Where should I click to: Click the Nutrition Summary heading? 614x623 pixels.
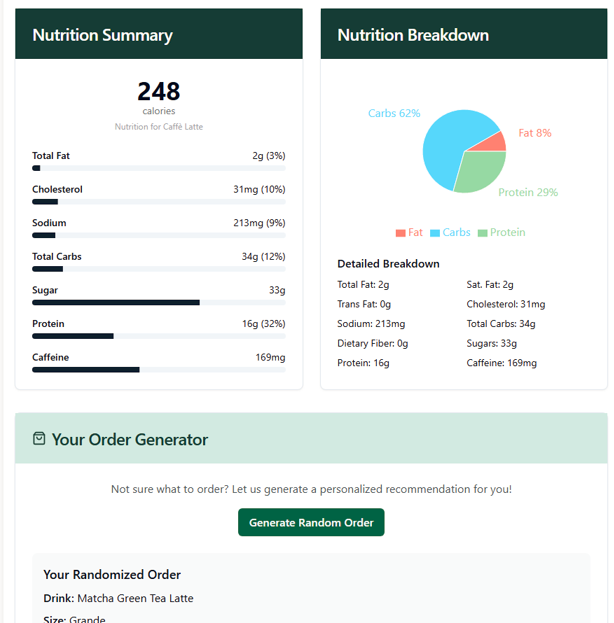102,35
